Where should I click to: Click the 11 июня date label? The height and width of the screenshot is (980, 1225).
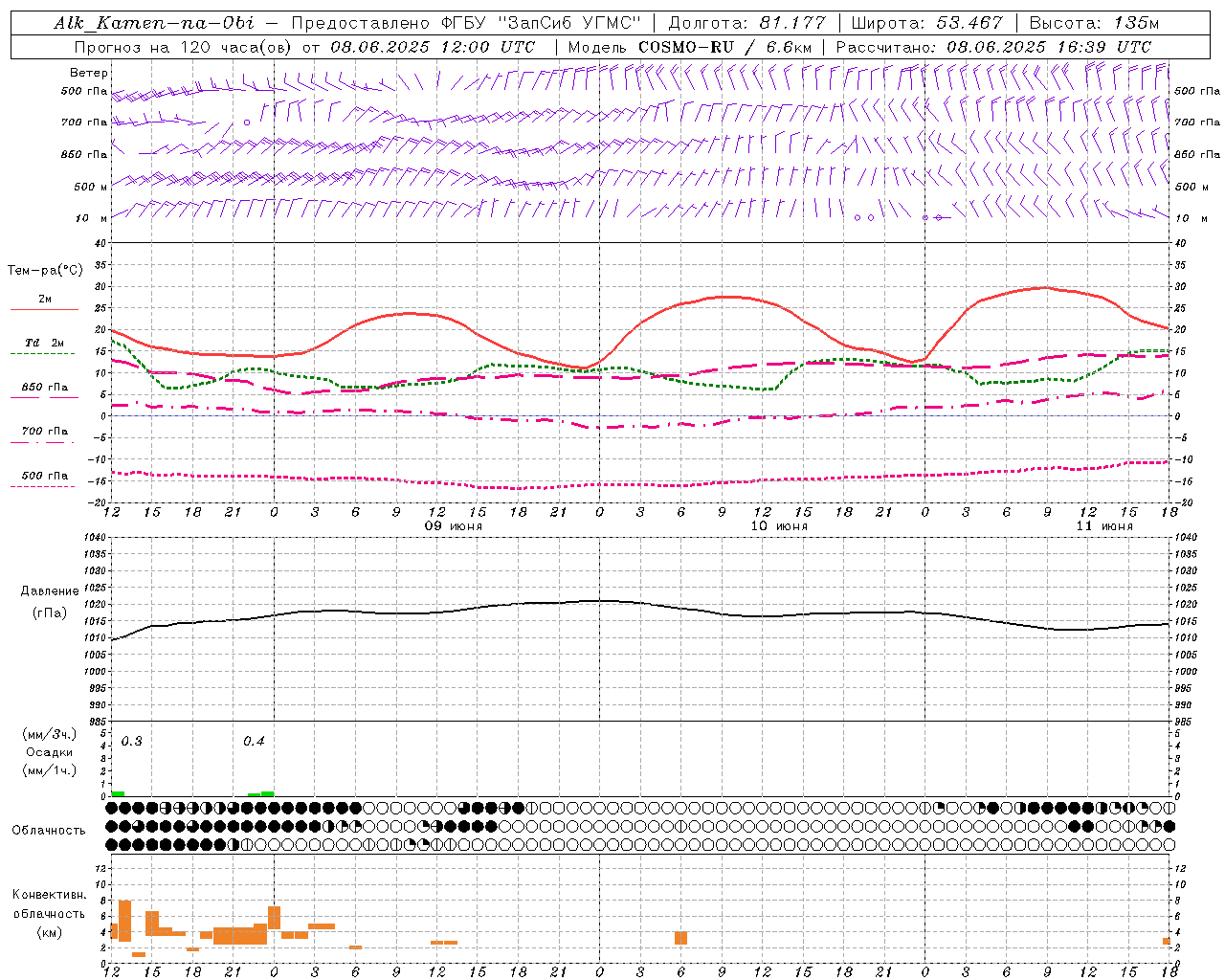point(1103,526)
